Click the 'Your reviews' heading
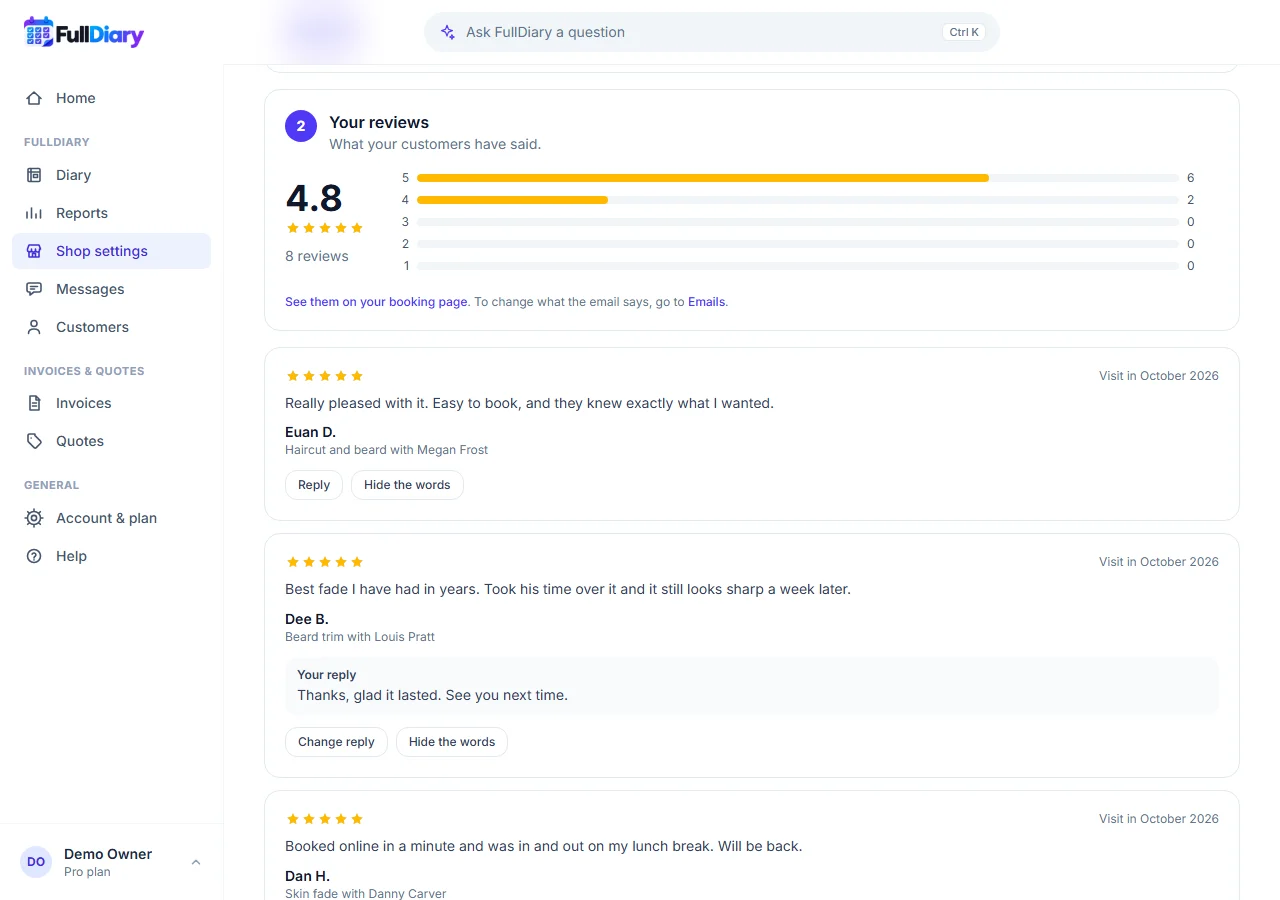The image size is (1280, 900). pyautogui.click(x=379, y=122)
